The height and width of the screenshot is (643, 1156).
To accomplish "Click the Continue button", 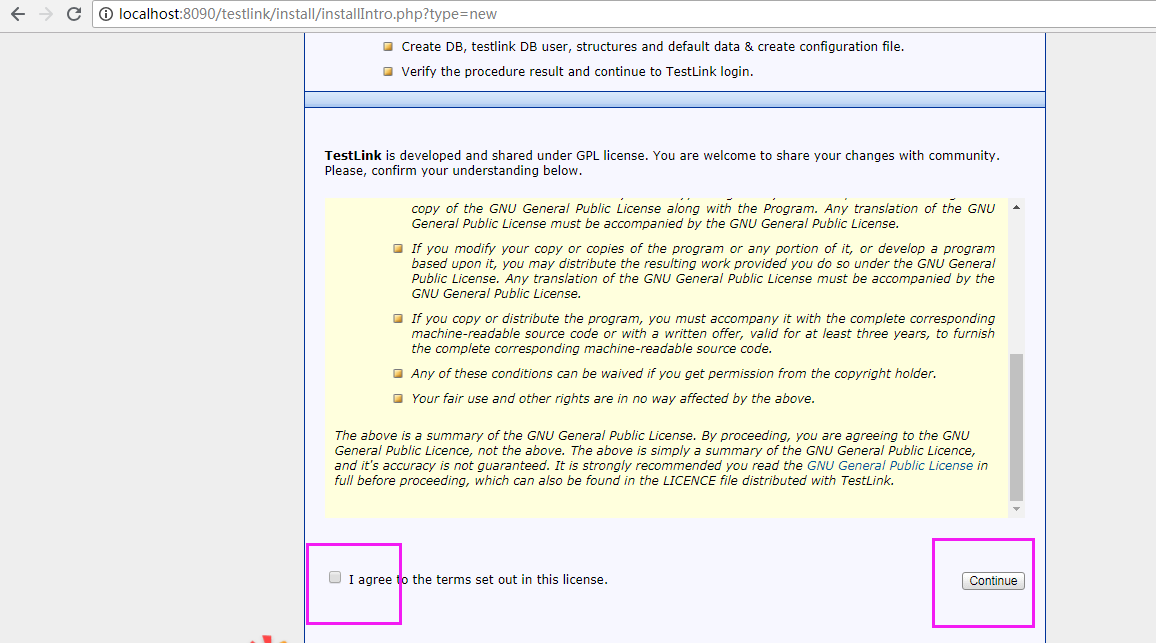I will (993, 581).
